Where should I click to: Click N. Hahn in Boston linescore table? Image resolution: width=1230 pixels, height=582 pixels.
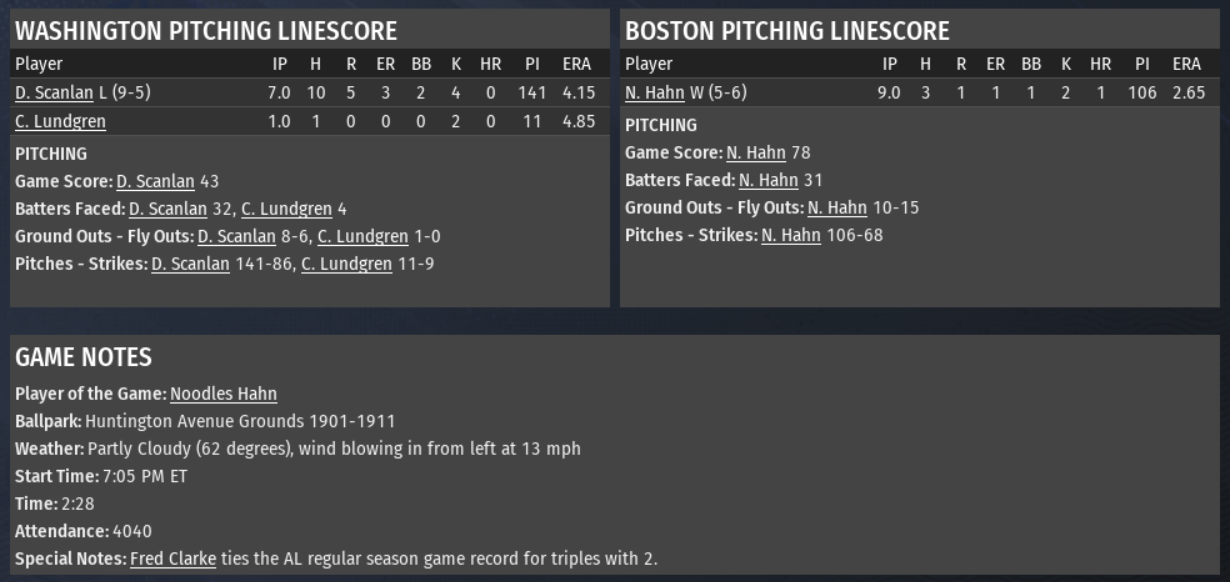point(655,93)
